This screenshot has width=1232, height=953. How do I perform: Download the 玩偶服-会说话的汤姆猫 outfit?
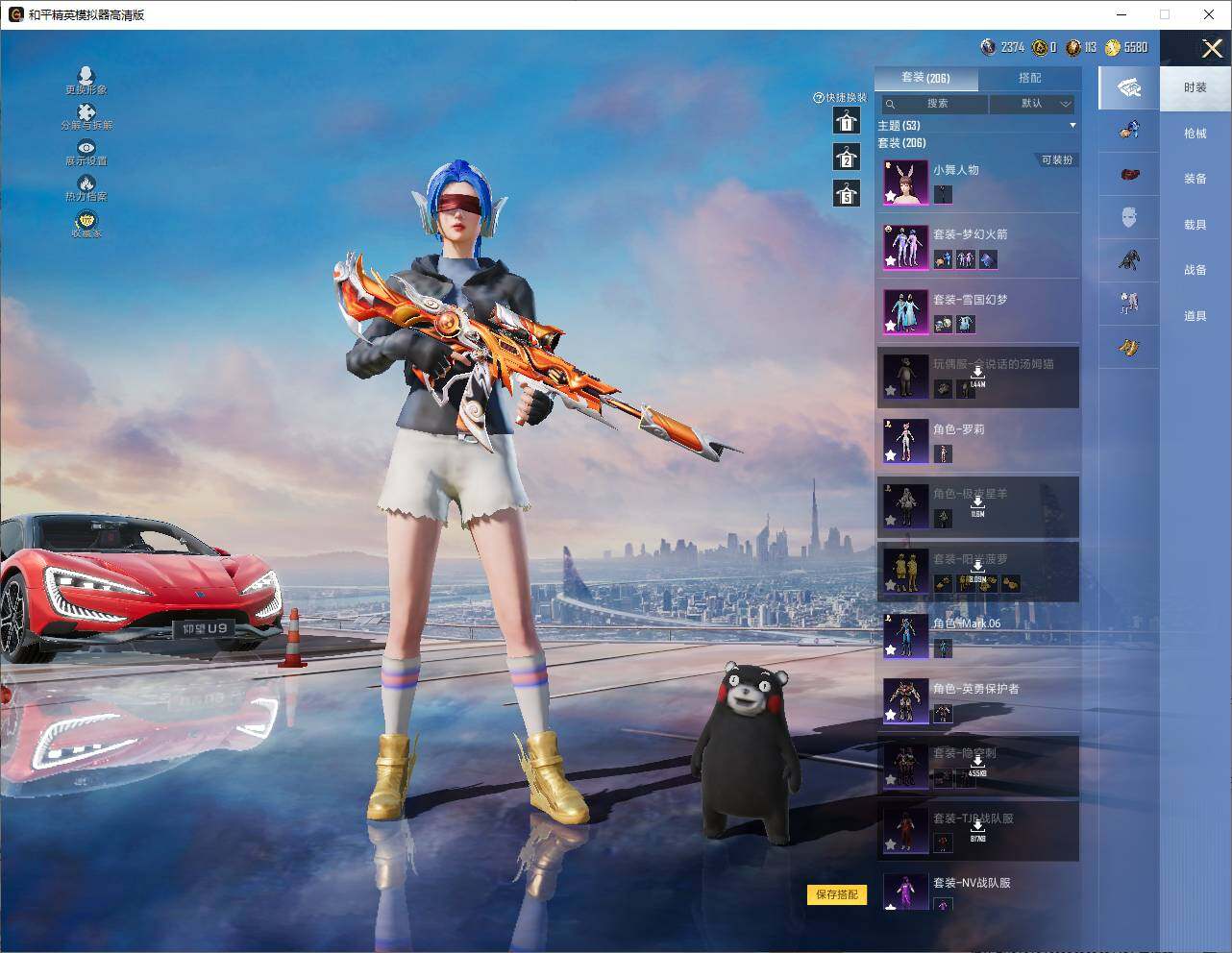pos(977,376)
